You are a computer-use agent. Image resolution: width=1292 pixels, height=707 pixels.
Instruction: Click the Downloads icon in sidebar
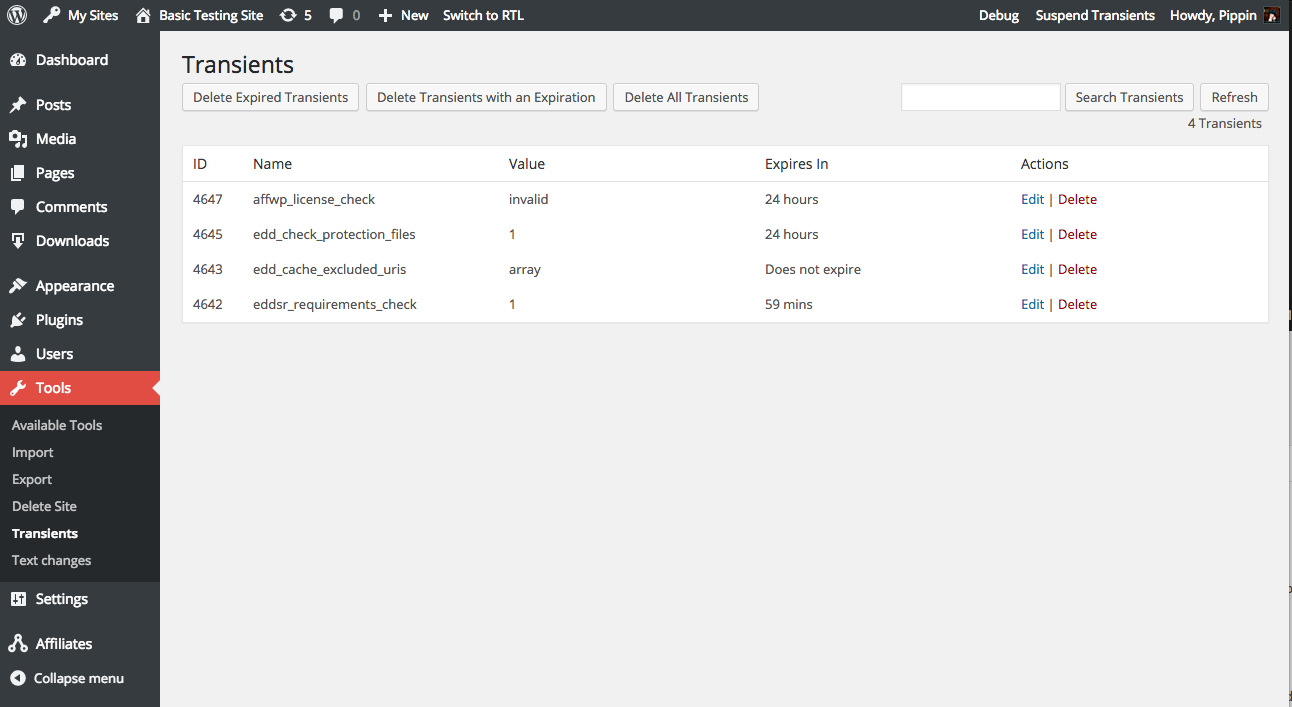(x=18, y=241)
